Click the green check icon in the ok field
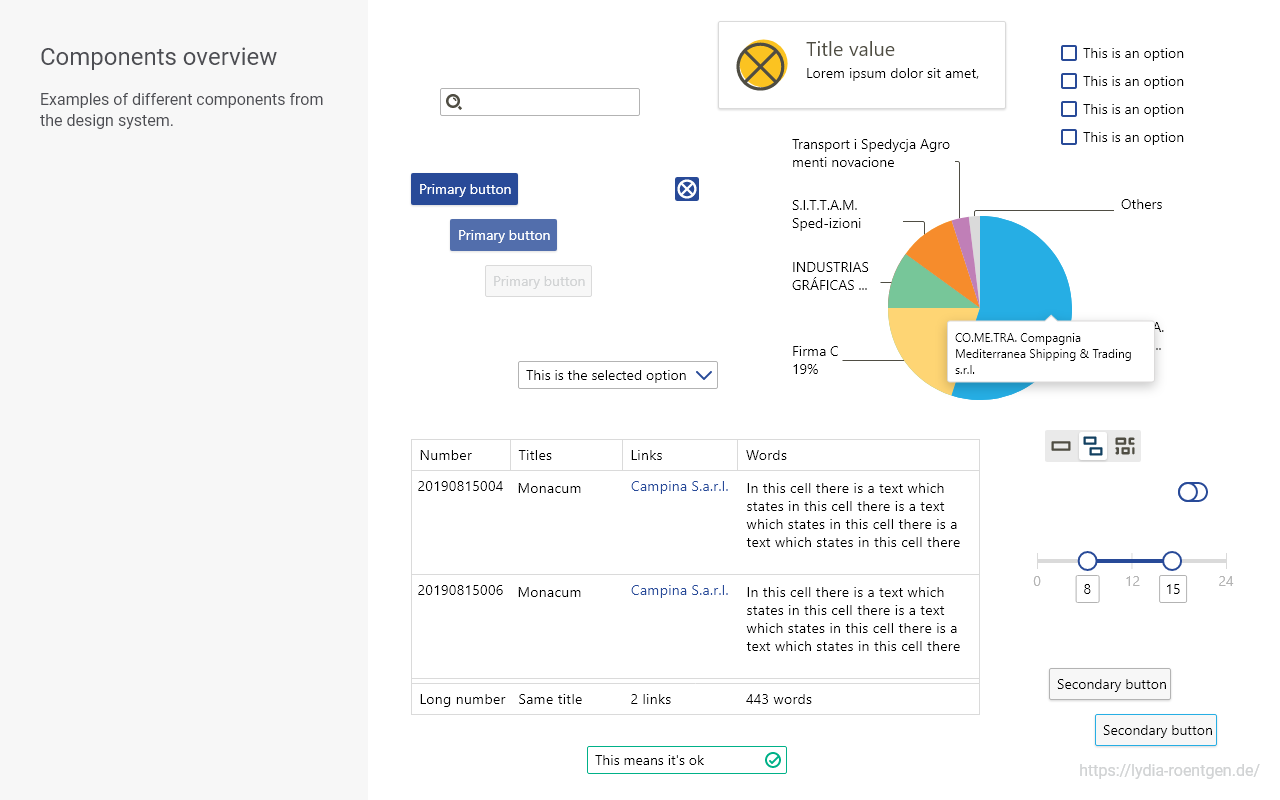The height and width of the screenshot is (800, 1280). coord(773,760)
